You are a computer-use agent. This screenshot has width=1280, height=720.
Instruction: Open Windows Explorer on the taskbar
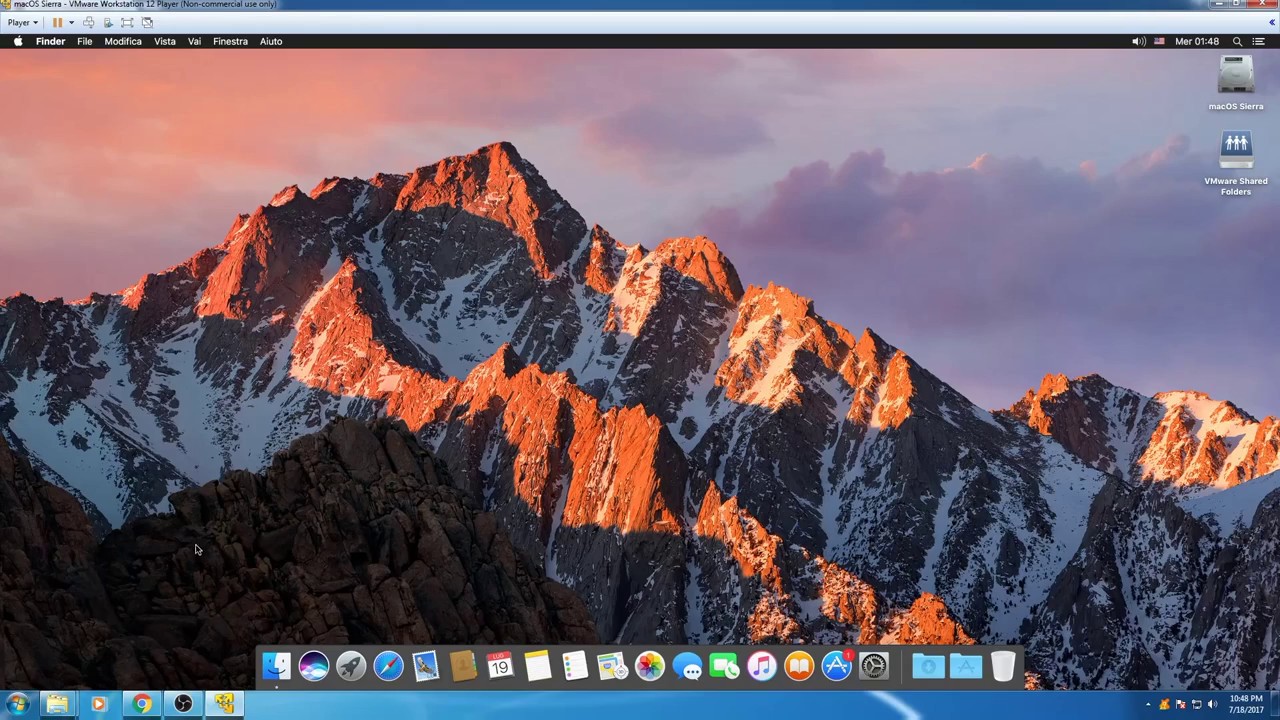coord(57,704)
